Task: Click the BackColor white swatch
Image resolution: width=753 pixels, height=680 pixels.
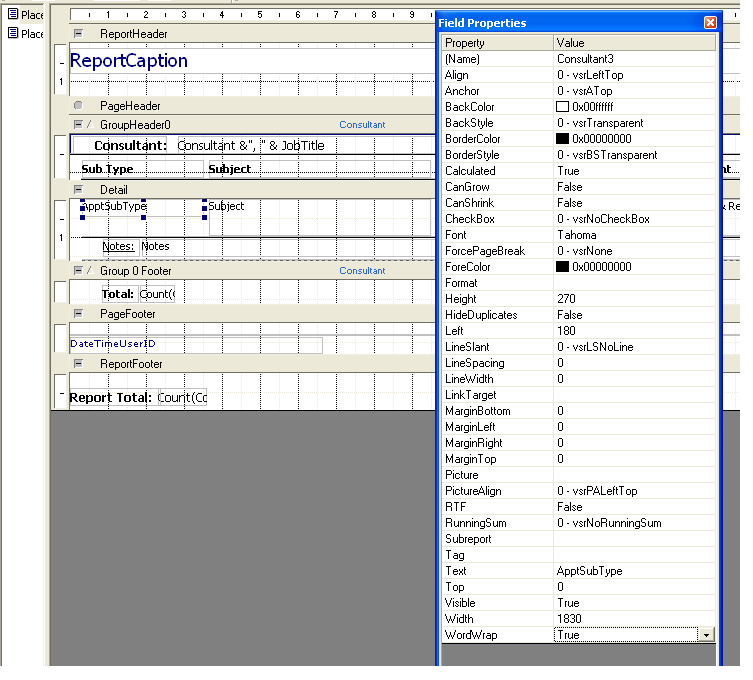Action: tap(562, 107)
